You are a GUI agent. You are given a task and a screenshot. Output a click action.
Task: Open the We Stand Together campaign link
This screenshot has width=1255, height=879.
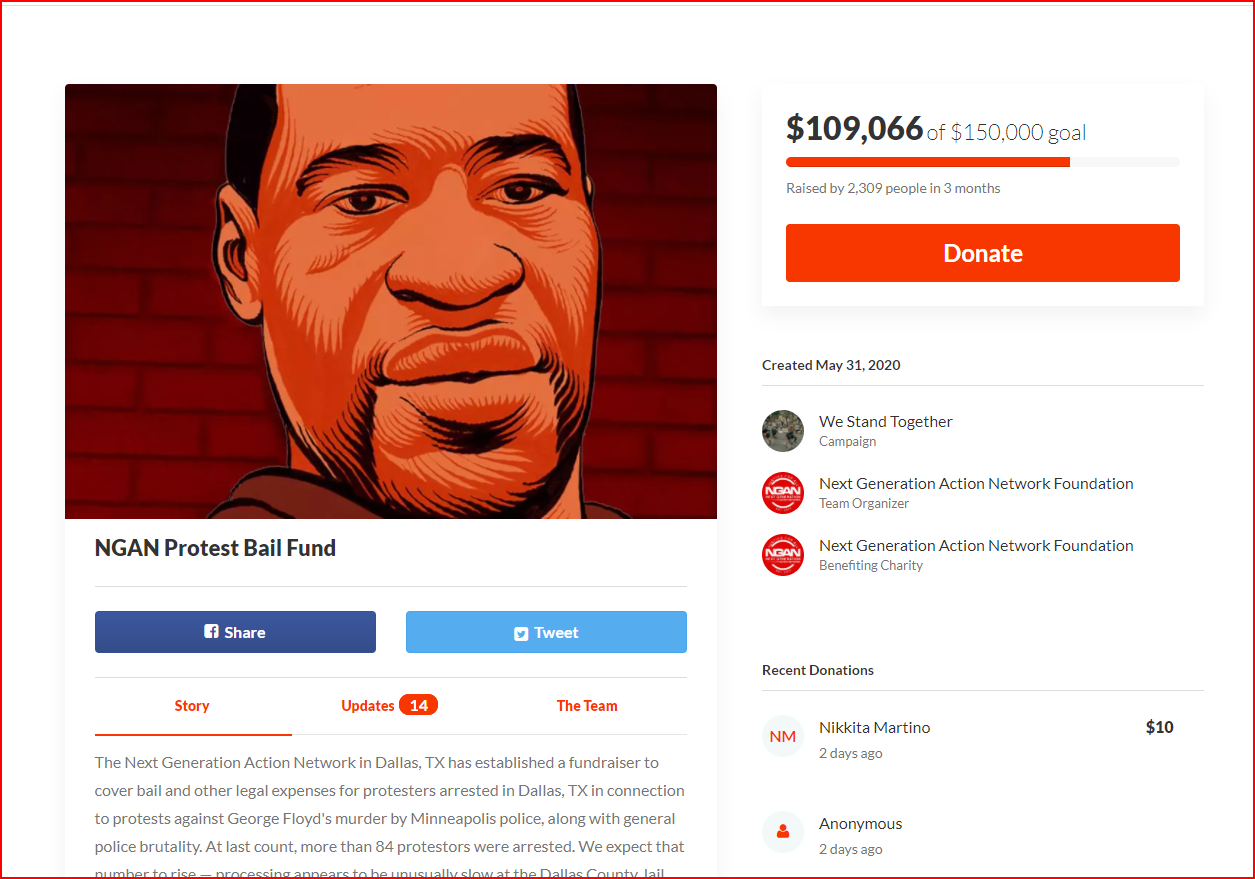(x=886, y=422)
